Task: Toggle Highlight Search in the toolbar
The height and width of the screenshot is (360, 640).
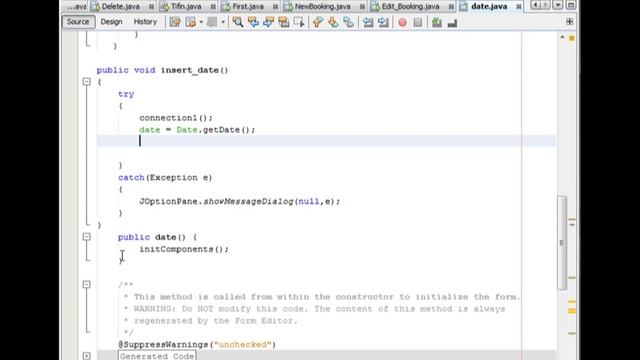Action: [284, 22]
